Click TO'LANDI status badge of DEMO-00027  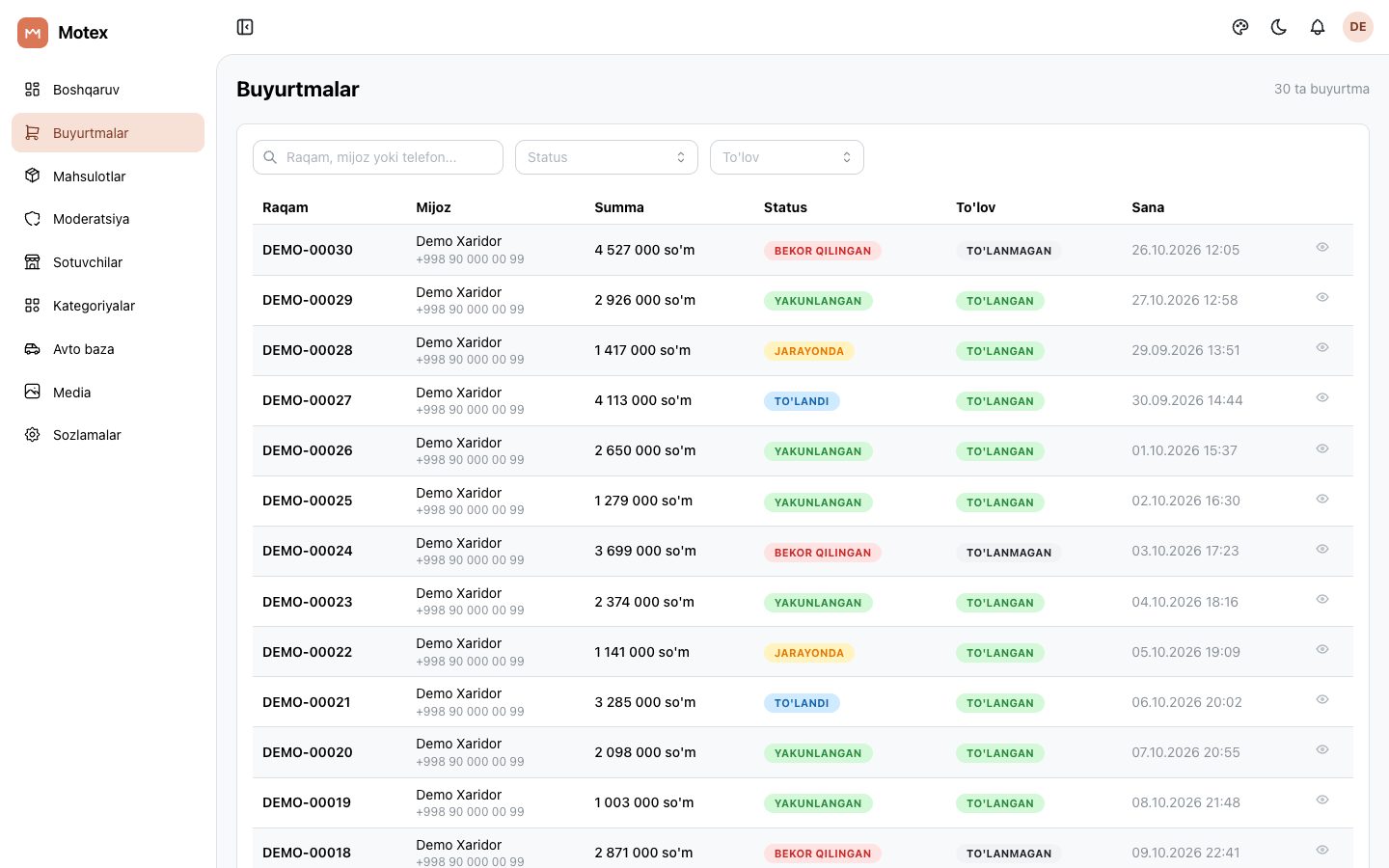[802, 401]
